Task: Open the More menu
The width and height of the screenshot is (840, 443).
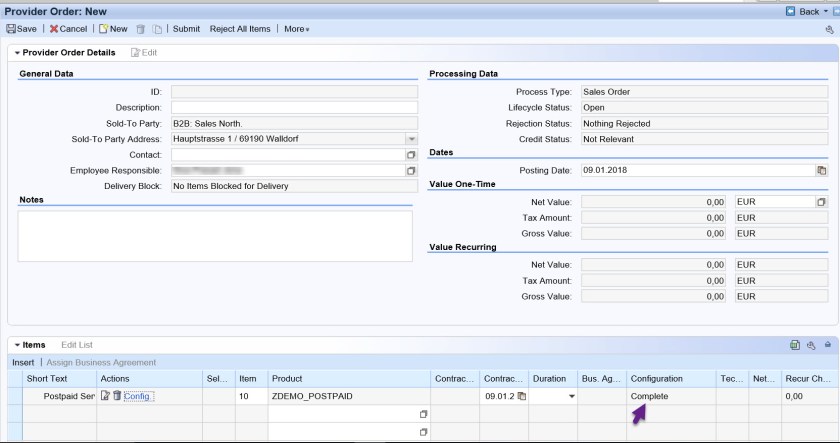Action: pyautogui.click(x=296, y=29)
